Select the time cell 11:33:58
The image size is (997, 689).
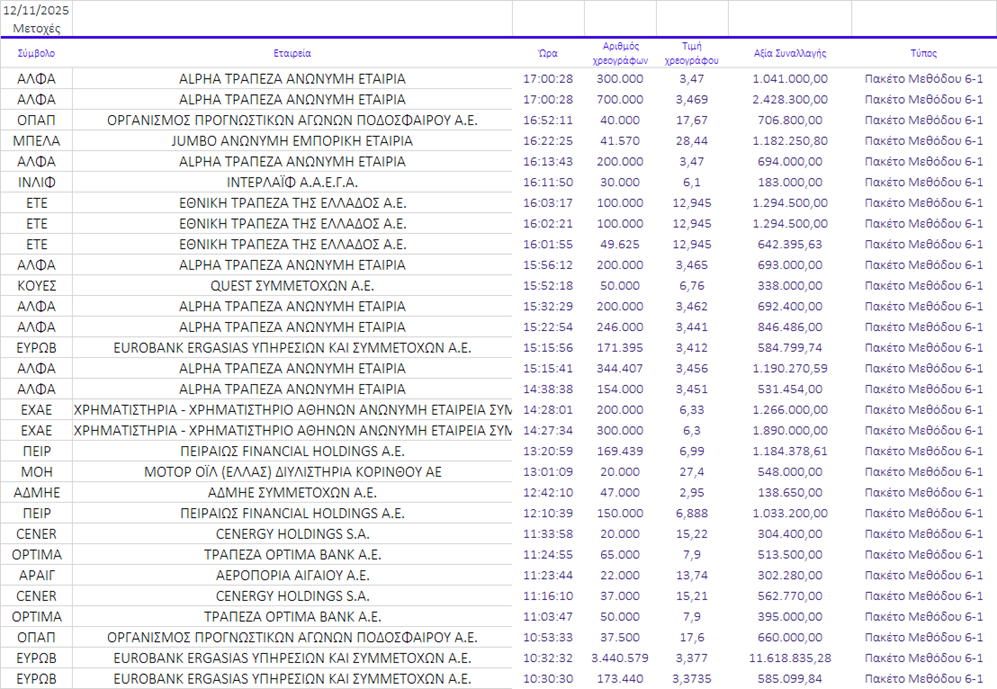click(x=547, y=534)
